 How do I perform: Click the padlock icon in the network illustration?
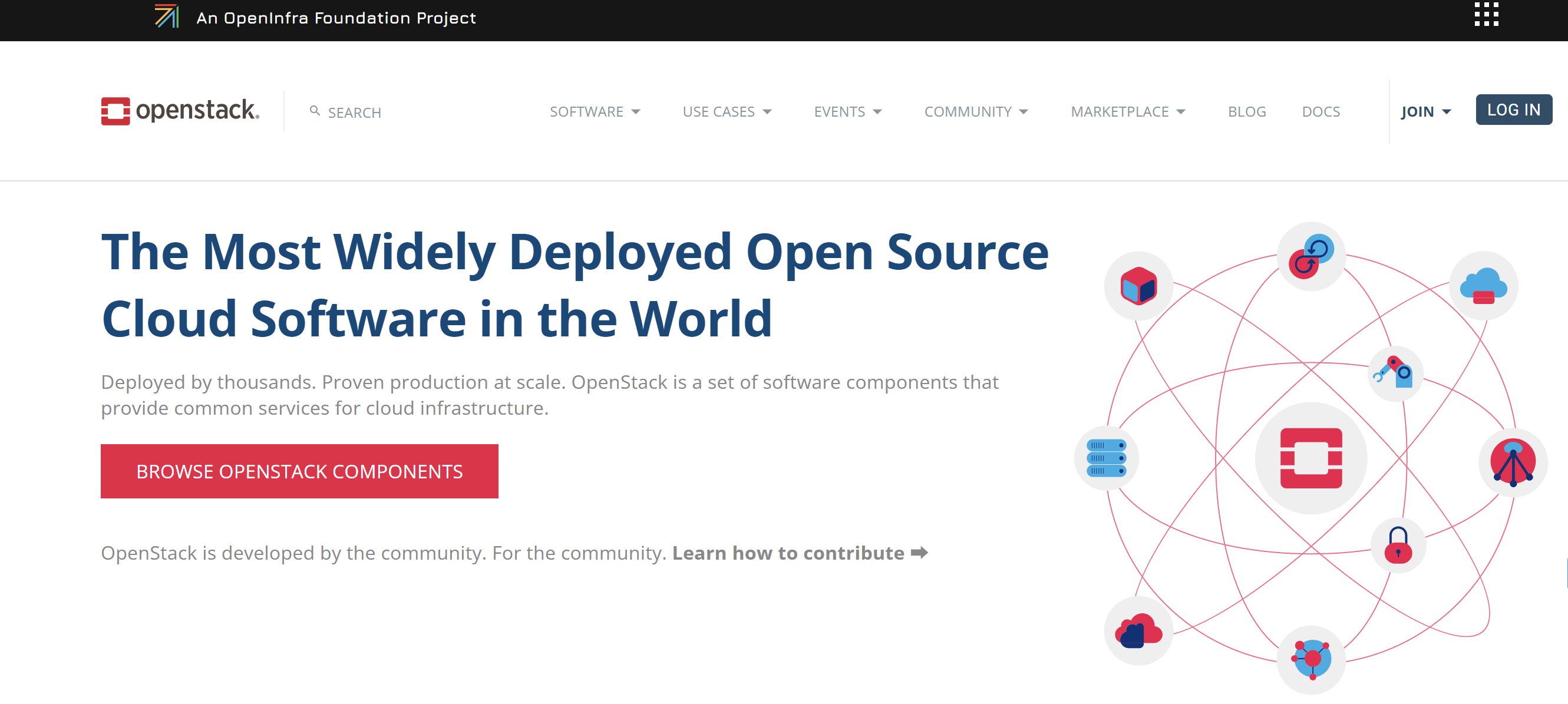coord(1398,544)
